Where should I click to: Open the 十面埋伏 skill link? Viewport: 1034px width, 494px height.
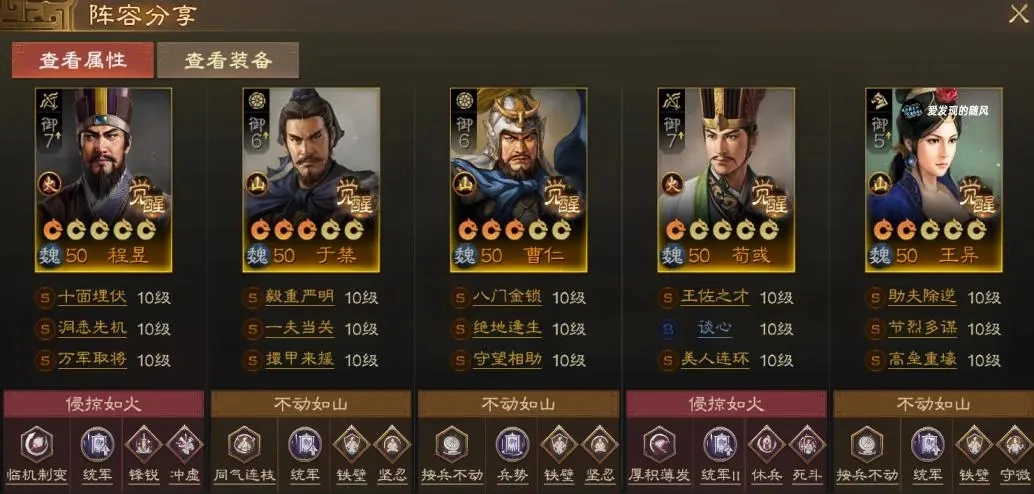click(x=92, y=297)
